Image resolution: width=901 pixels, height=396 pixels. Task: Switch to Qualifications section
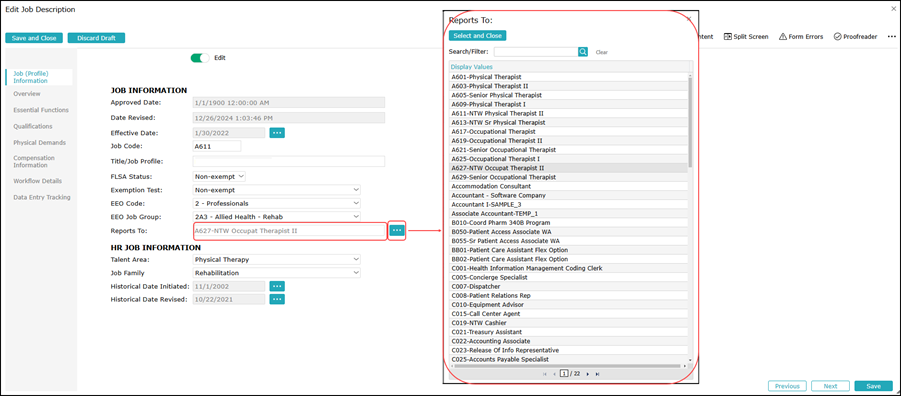pyautogui.click(x=33, y=126)
